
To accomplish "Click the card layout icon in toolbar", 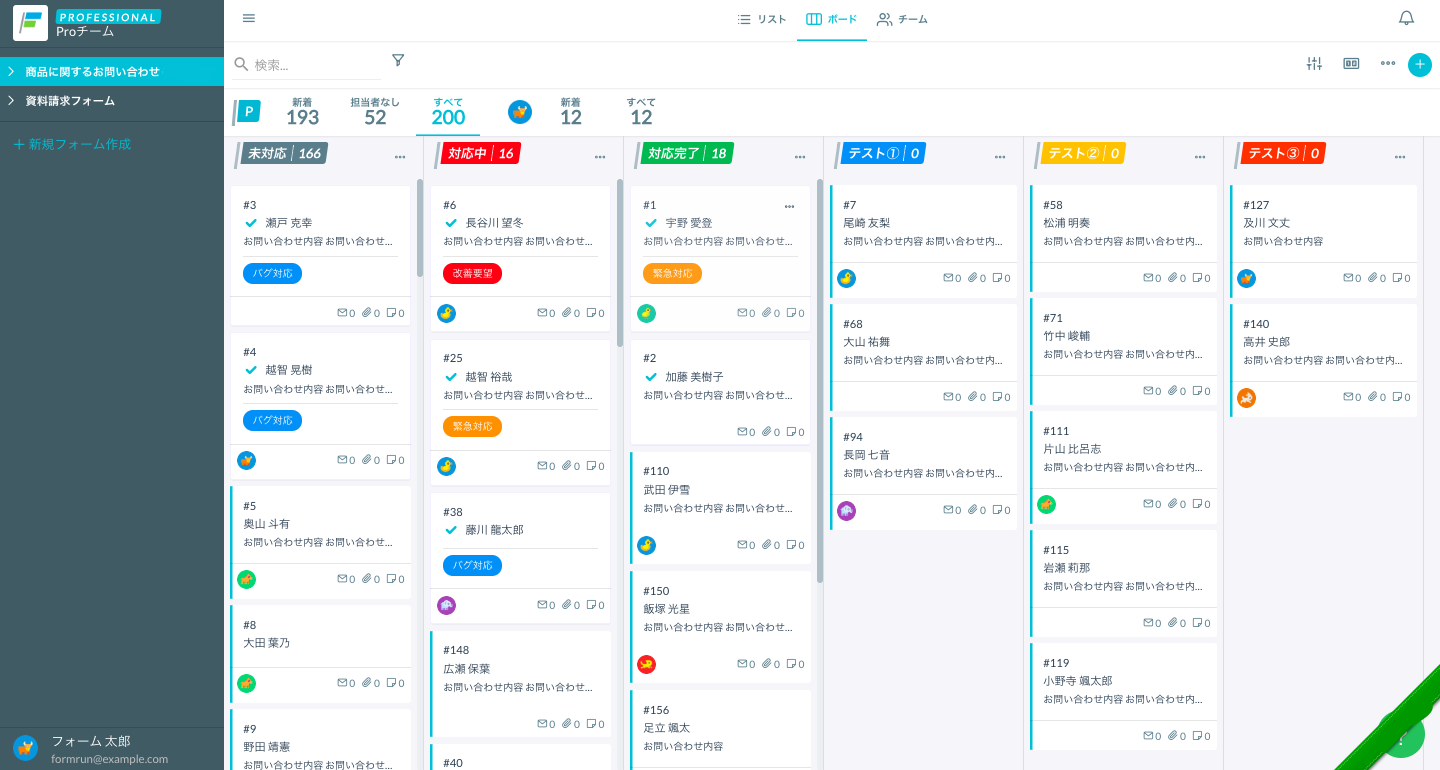I will [x=1351, y=64].
